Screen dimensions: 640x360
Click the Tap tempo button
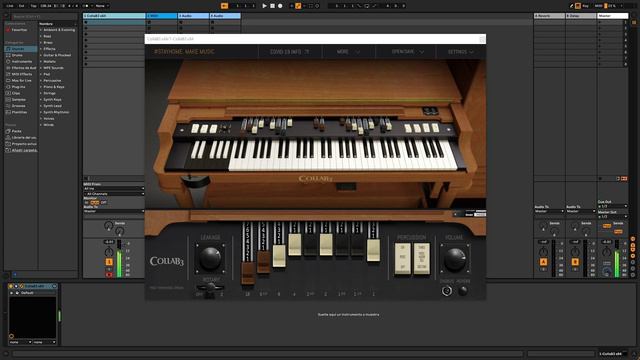pos(33,6)
